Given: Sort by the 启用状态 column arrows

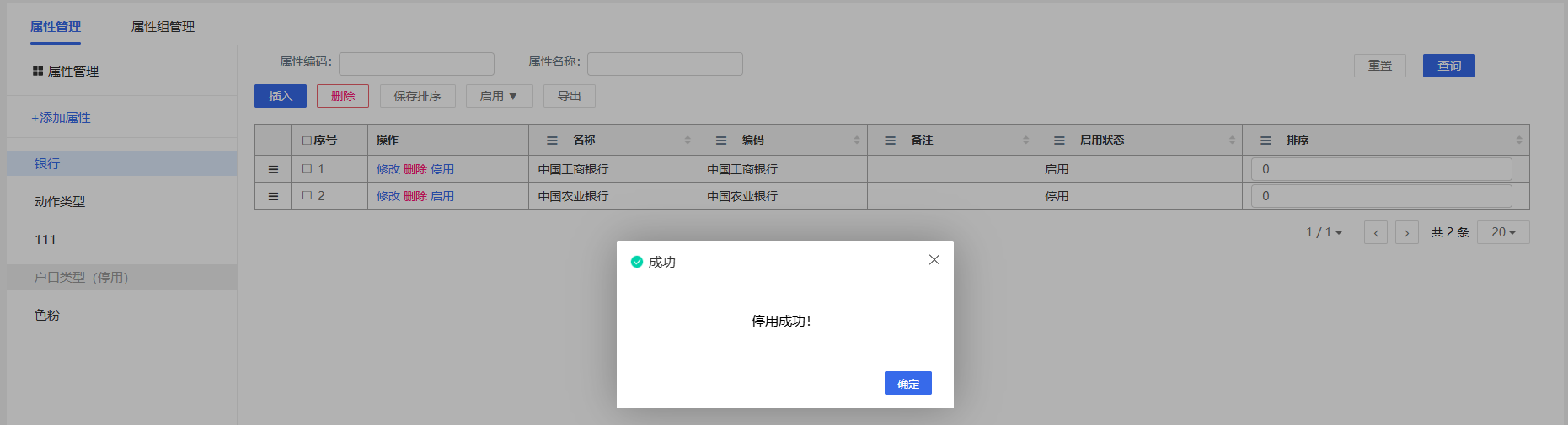Looking at the screenshot, I should tap(1232, 141).
